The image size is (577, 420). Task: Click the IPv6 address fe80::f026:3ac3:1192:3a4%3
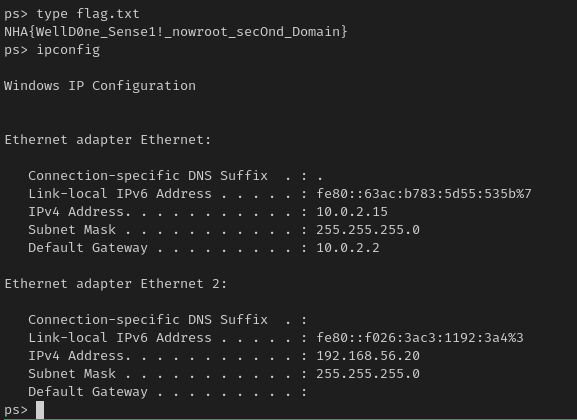420,338
